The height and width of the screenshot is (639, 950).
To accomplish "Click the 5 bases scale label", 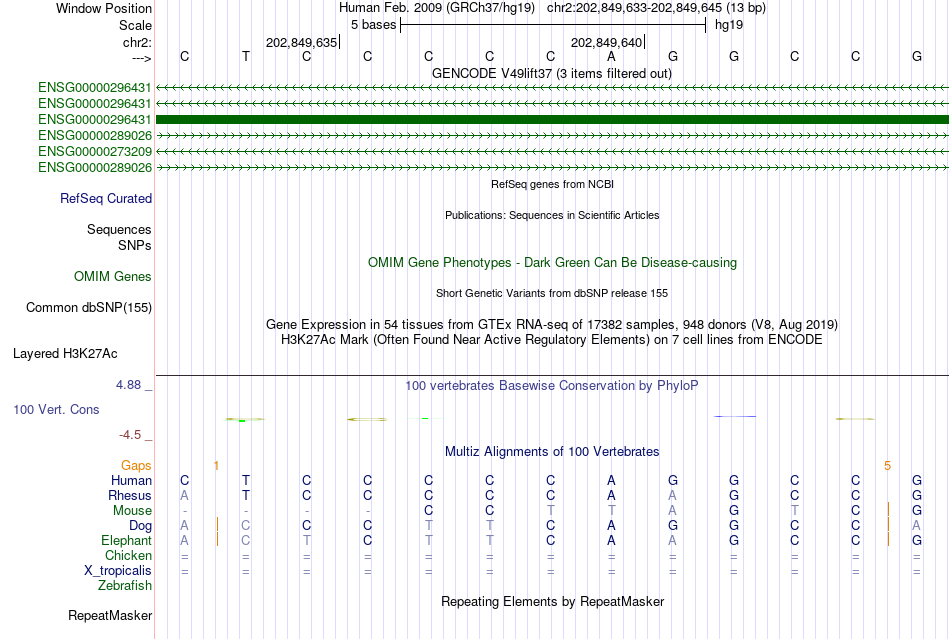I will point(373,25).
